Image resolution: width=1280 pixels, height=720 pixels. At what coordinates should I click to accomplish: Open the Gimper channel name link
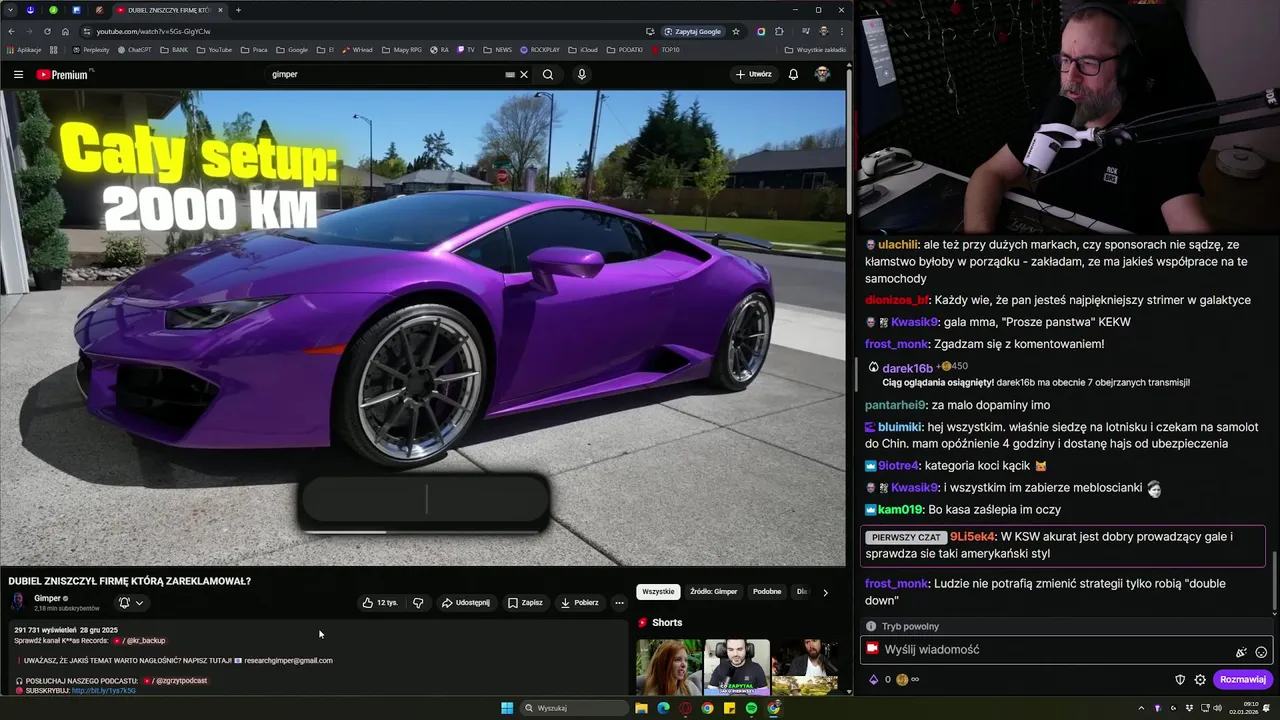47,598
